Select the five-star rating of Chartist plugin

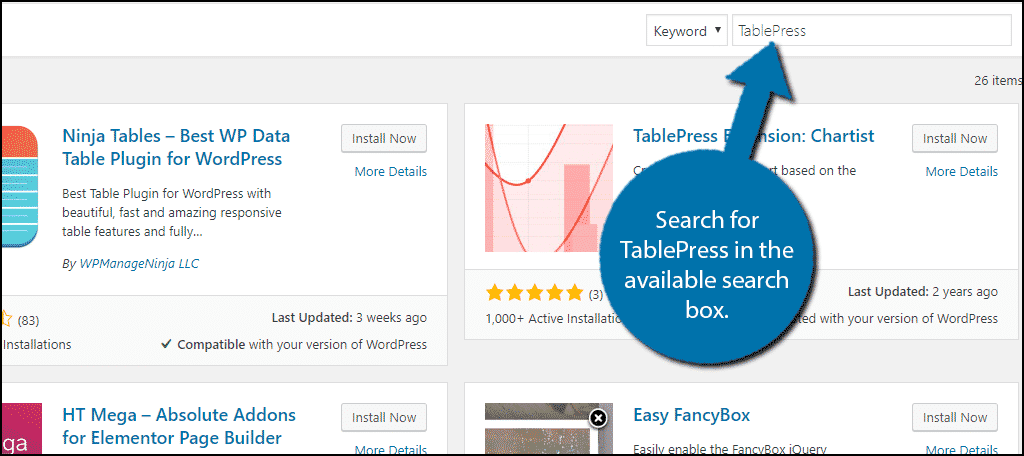pyautogui.click(x=534, y=293)
